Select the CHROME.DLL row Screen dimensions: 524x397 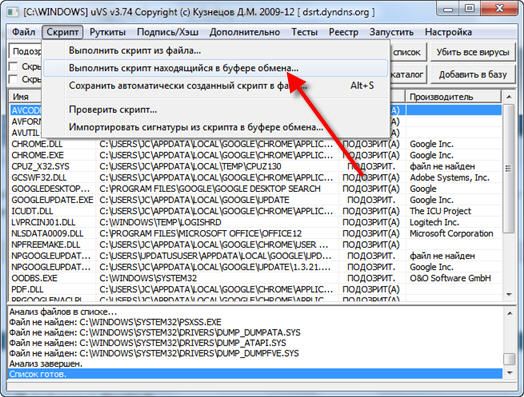pyautogui.click(x=256, y=144)
